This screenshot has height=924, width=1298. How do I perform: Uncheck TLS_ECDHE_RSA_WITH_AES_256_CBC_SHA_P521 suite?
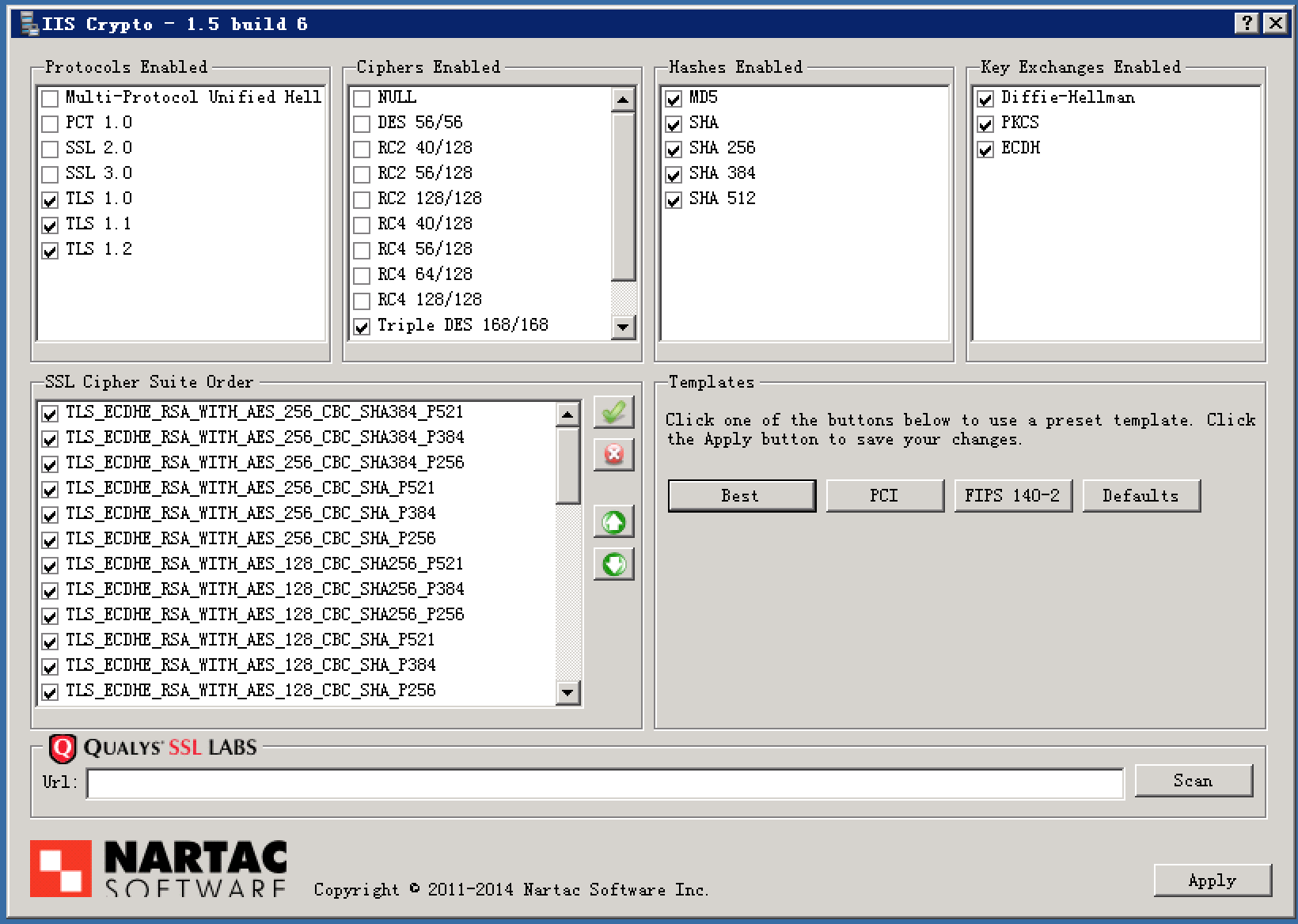(50, 490)
